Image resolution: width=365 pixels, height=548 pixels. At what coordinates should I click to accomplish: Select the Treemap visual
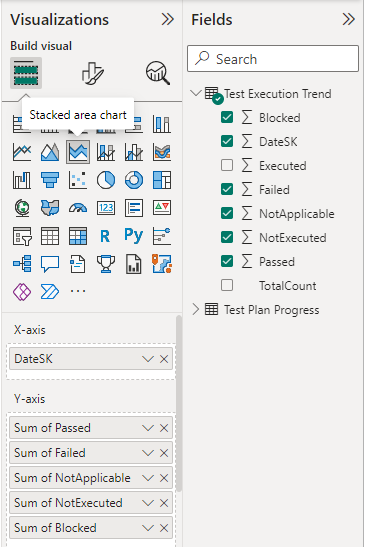tap(162, 180)
